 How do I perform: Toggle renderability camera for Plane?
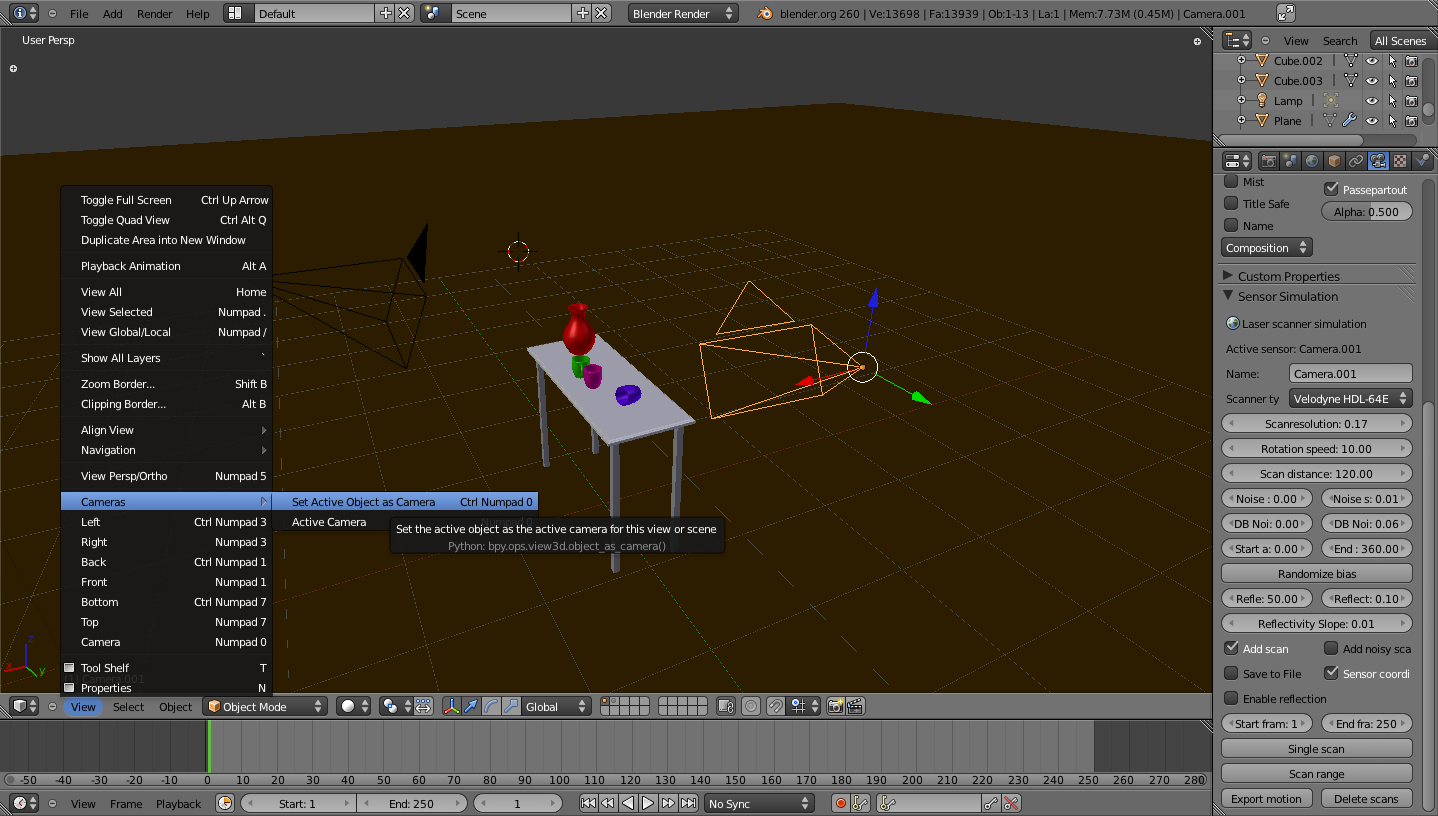(1411, 120)
